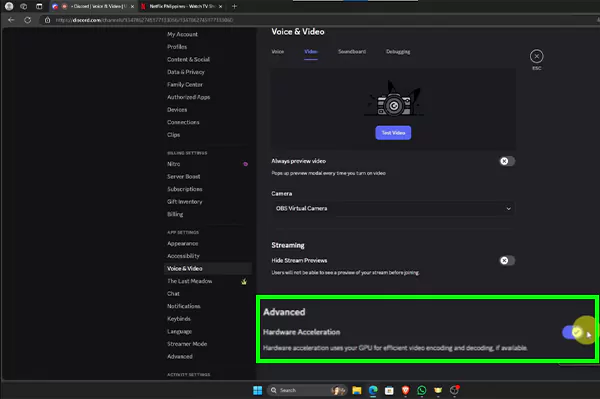
Task: Go to Content & Social settings
Action: pyautogui.click(x=188, y=60)
